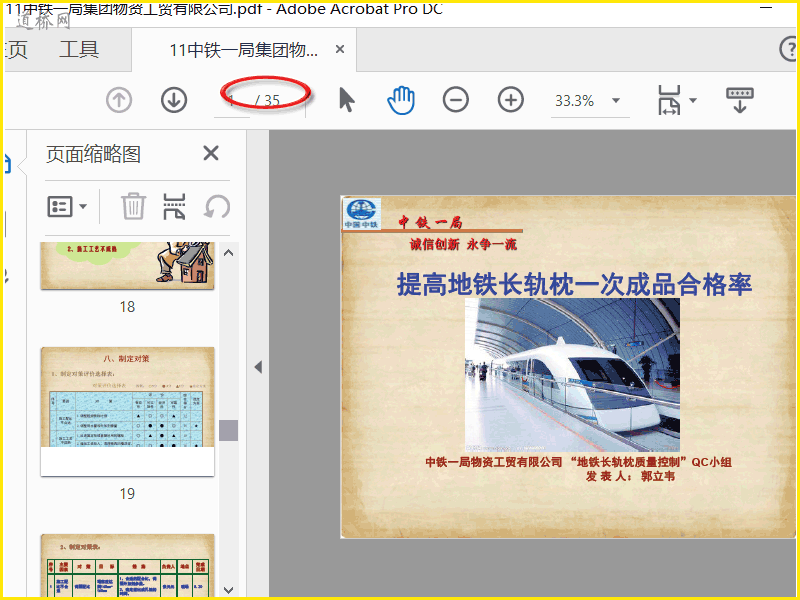Collapse the side panel with left triangle
This screenshot has width=800, height=600.
click(x=258, y=367)
